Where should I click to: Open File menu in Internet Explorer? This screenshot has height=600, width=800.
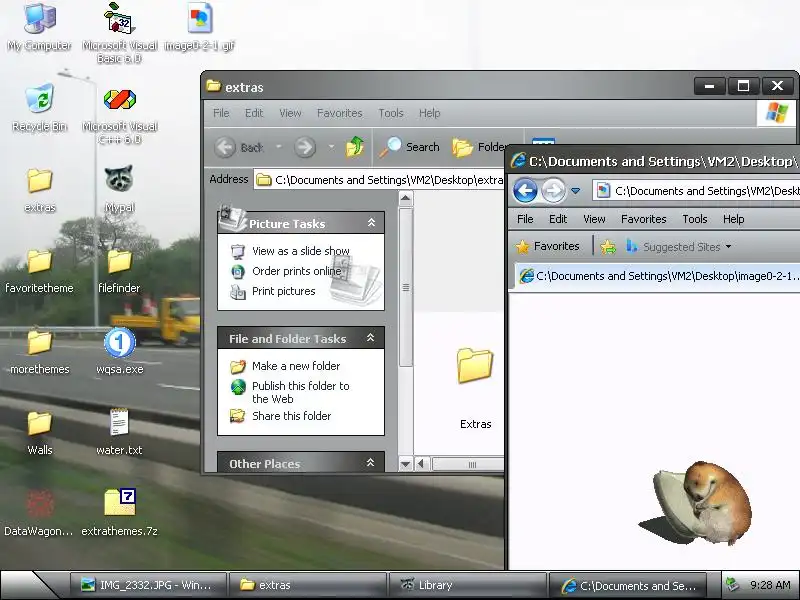525,219
